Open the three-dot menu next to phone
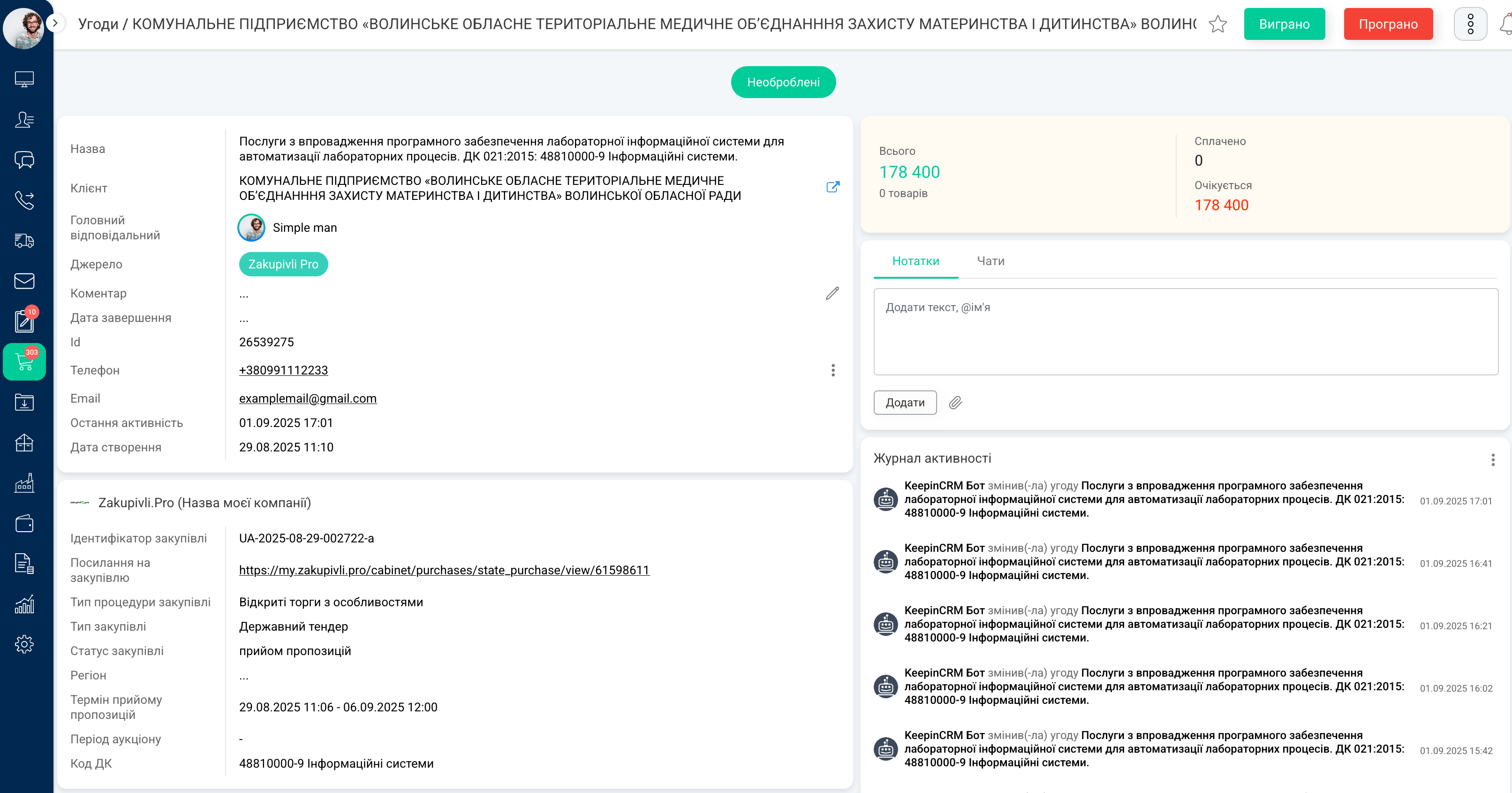 tap(833, 370)
